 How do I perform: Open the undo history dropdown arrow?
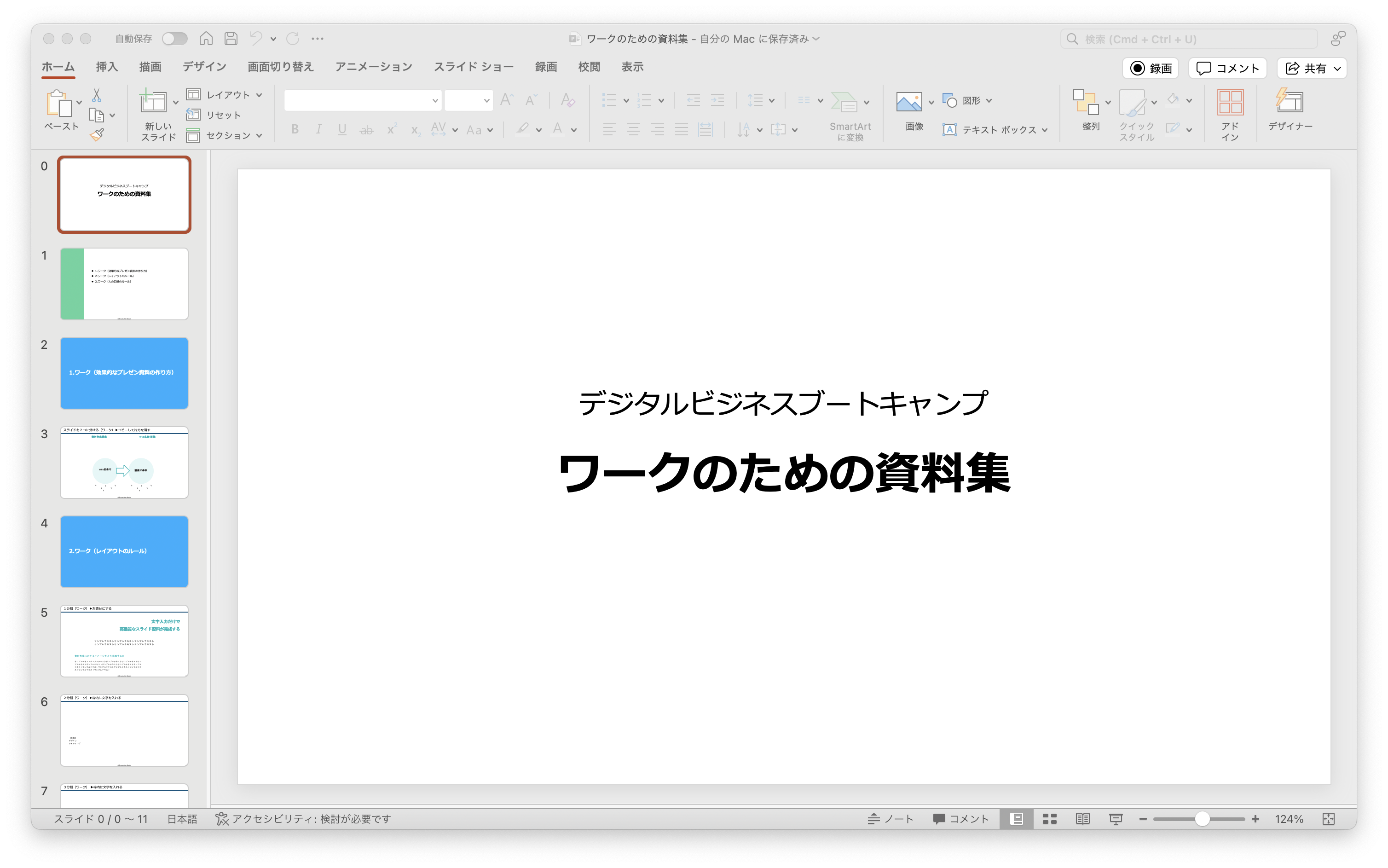(x=273, y=39)
